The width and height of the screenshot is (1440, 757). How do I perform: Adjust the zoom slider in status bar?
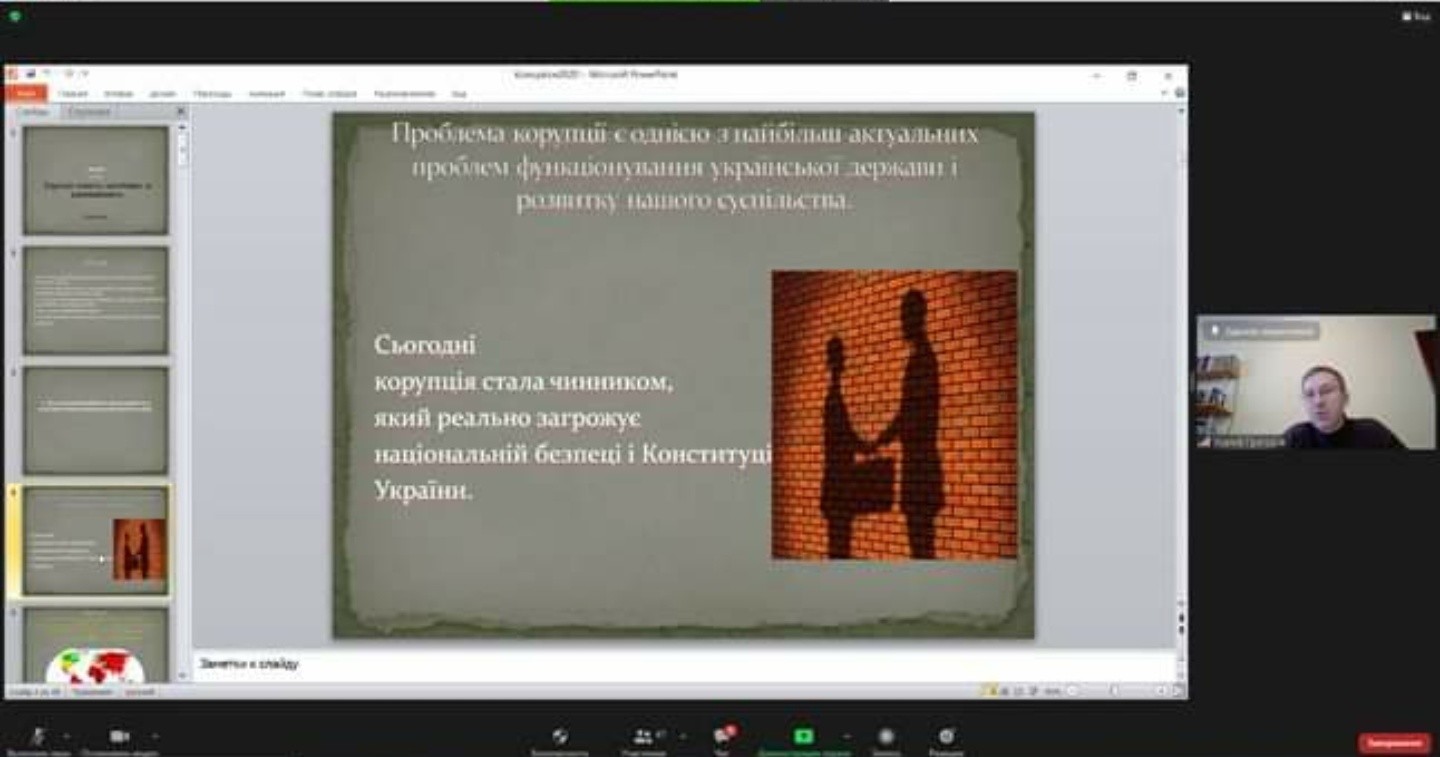pos(1114,691)
